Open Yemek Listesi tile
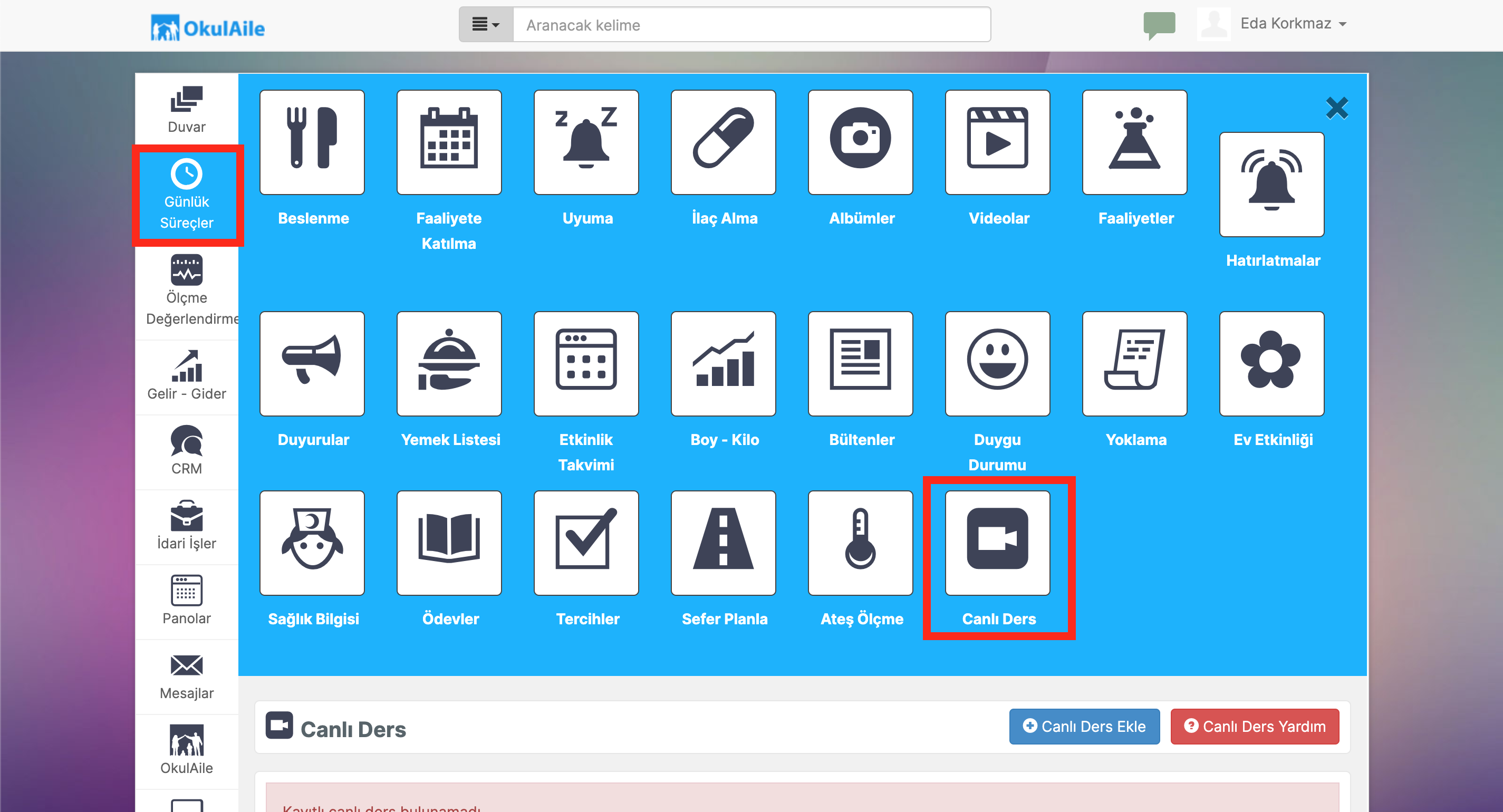This screenshot has width=1503, height=812. [x=449, y=363]
